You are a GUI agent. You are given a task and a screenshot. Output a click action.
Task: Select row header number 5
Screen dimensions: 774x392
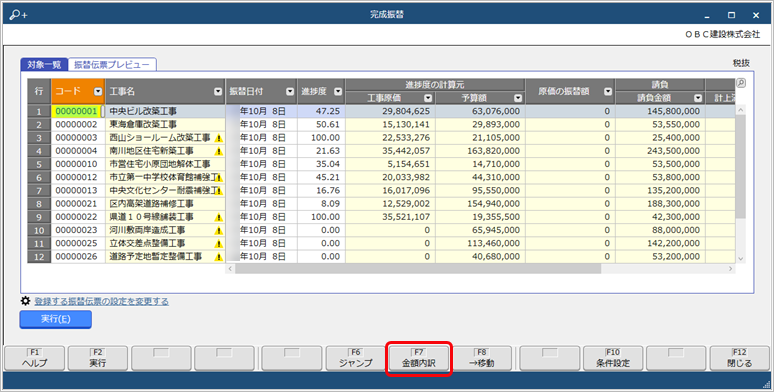tap(39, 164)
